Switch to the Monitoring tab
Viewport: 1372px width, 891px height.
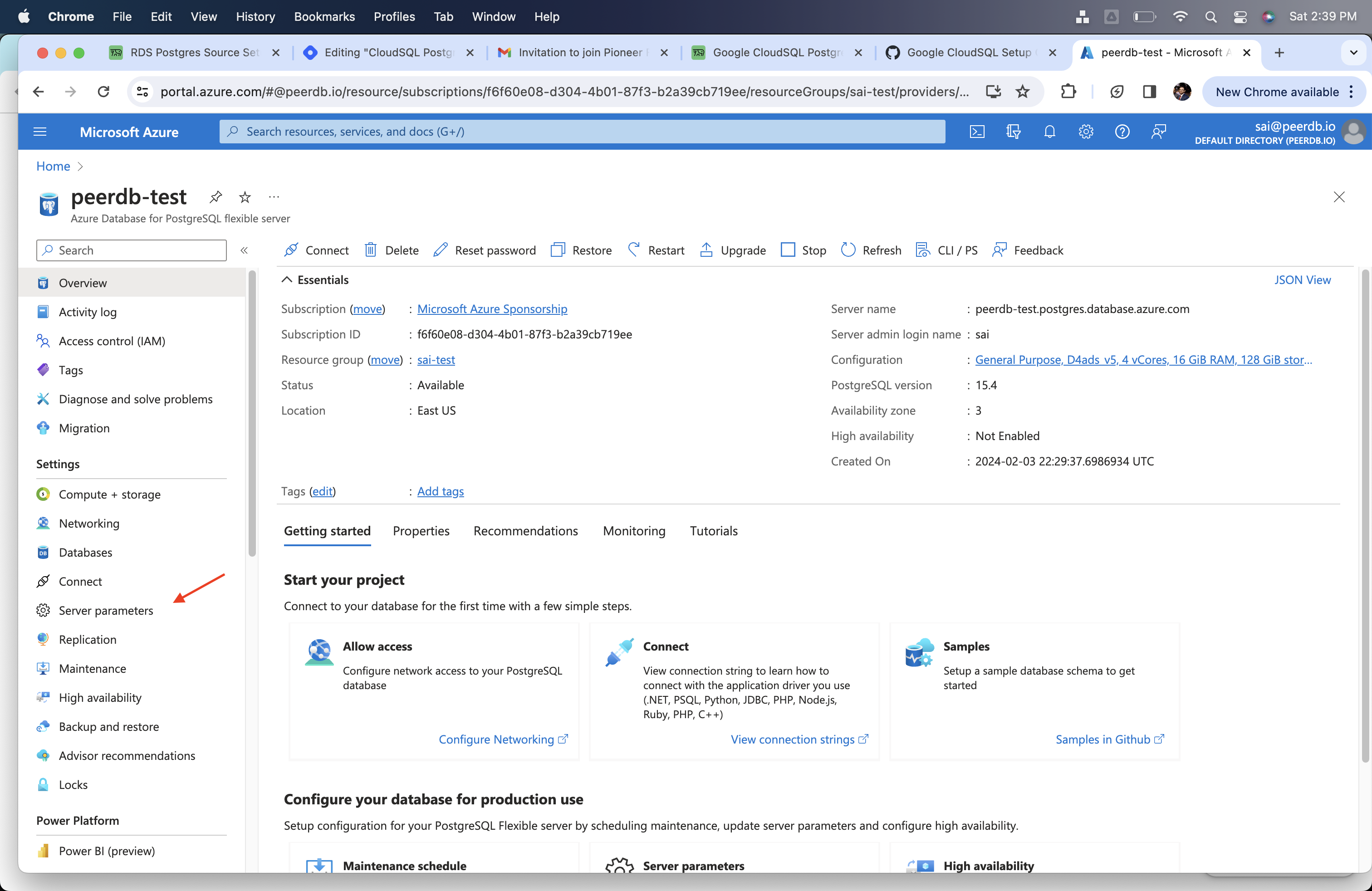634,531
